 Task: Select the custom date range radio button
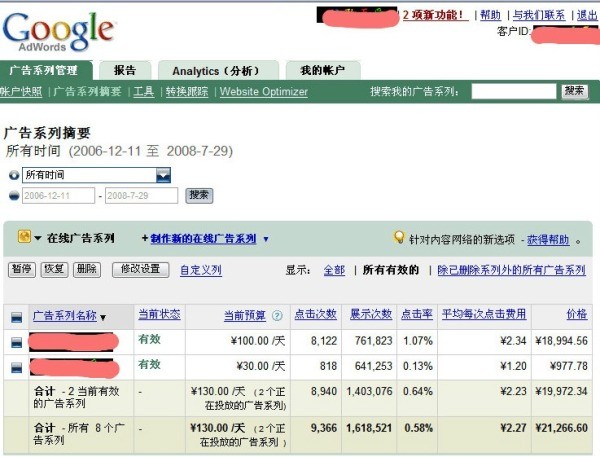coord(13,195)
